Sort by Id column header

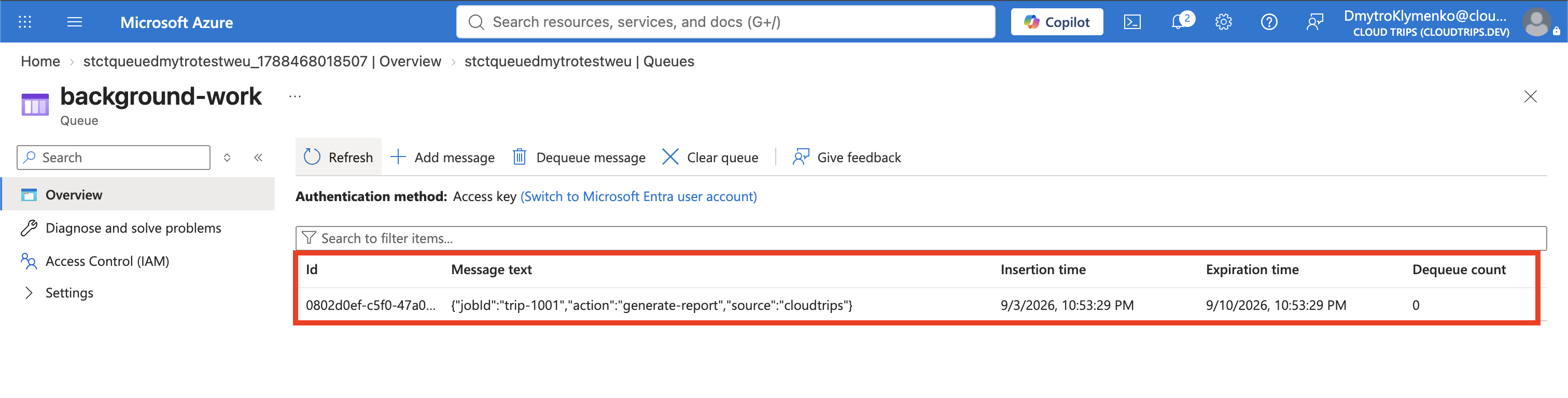click(x=312, y=269)
